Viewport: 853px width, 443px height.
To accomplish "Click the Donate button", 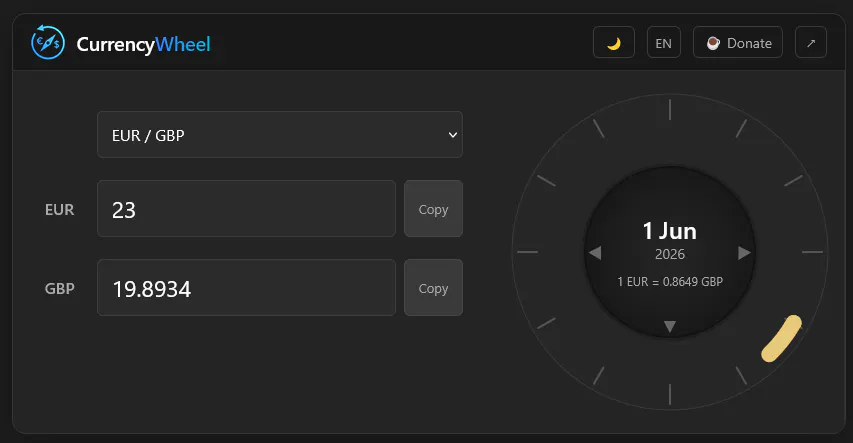I will 738,42.
